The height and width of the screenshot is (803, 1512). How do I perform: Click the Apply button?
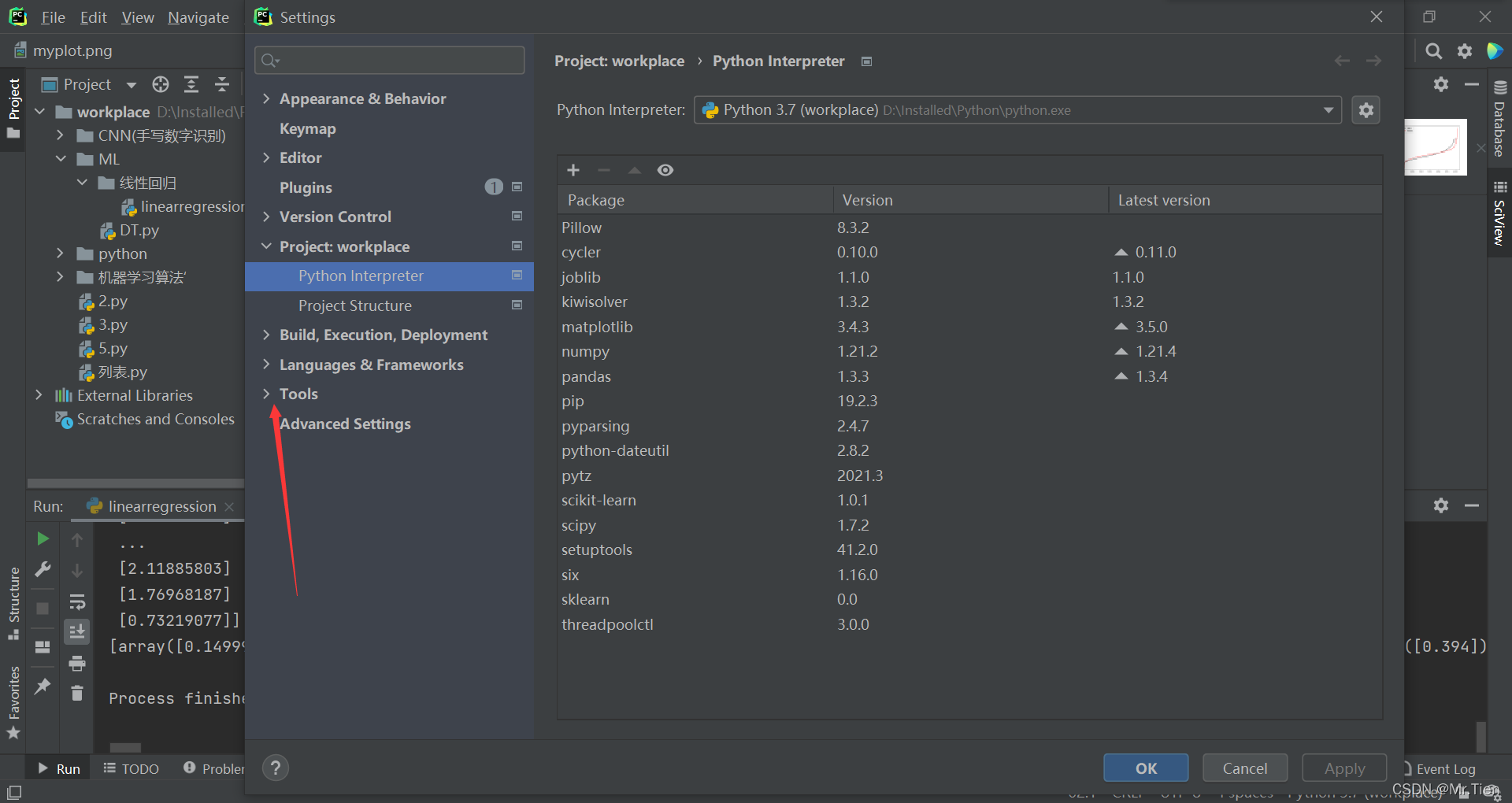(x=1344, y=768)
